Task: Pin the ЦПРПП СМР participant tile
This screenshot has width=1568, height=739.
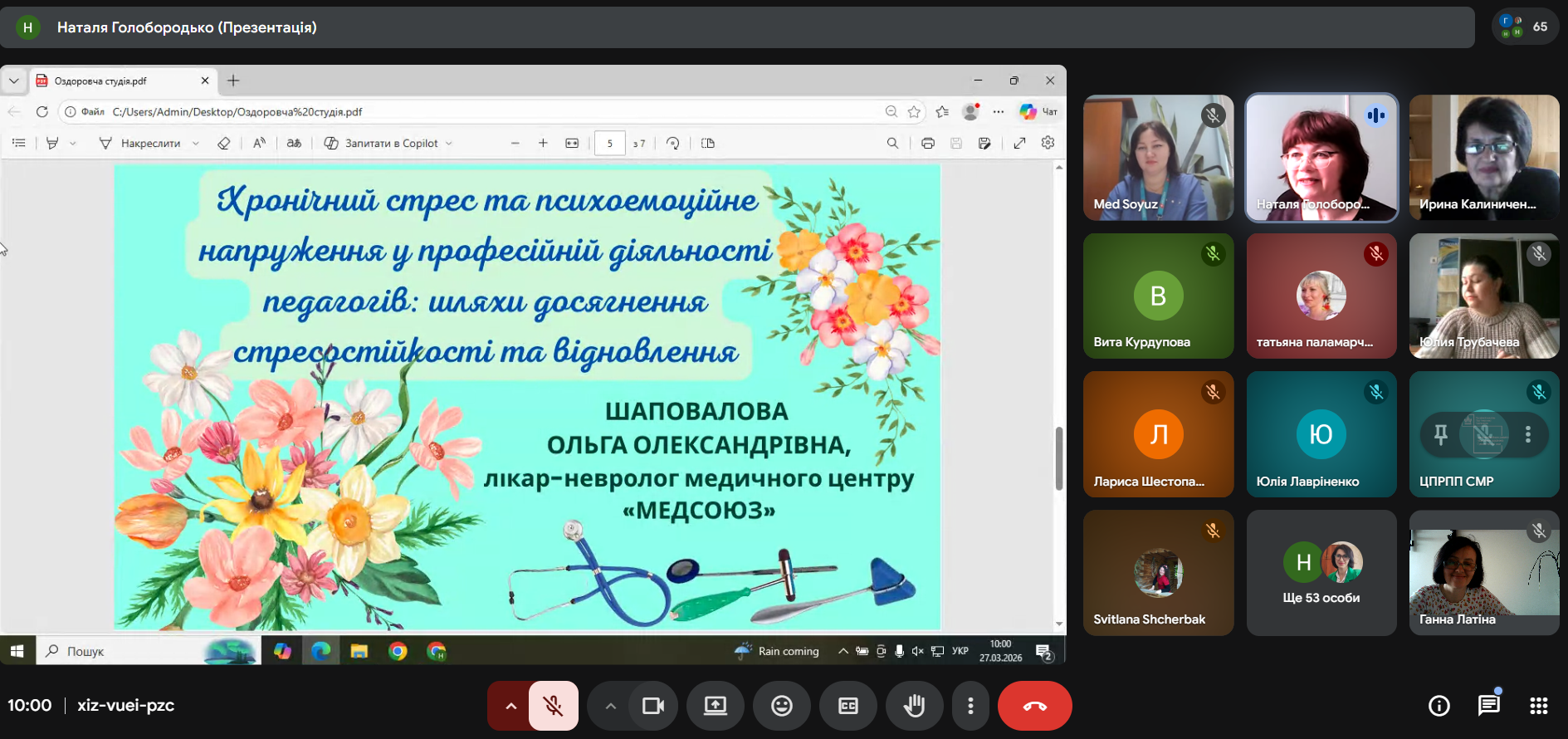Action: [1441, 434]
